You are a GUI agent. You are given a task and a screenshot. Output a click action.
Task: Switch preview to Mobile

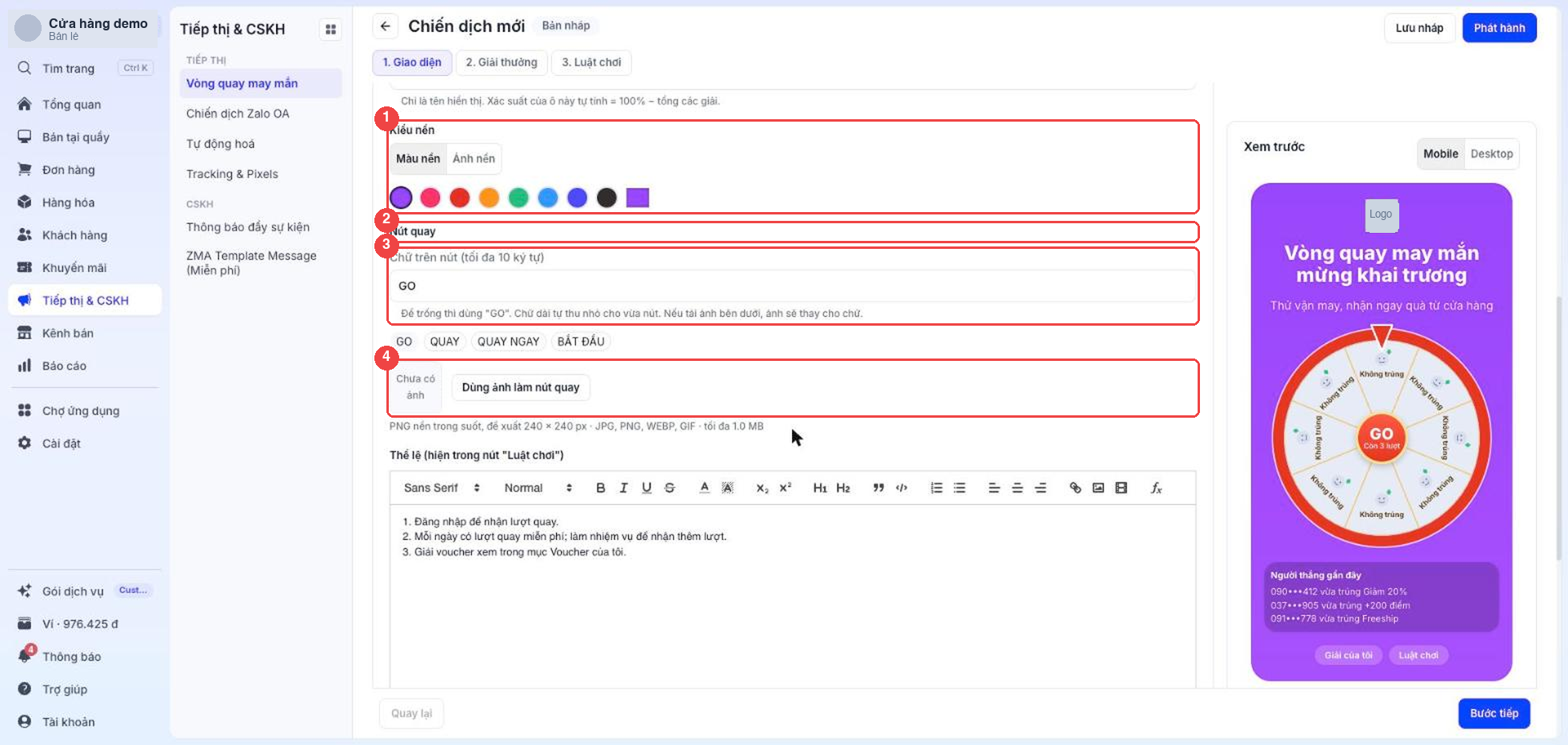tap(1441, 154)
